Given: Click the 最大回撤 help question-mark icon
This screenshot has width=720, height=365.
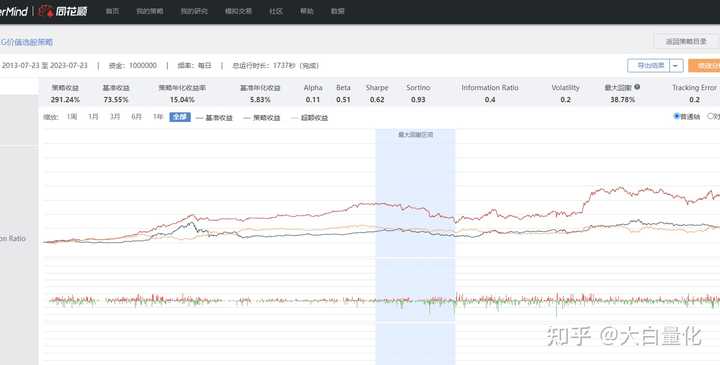Looking at the screenshot, I should tap(637, 87).
